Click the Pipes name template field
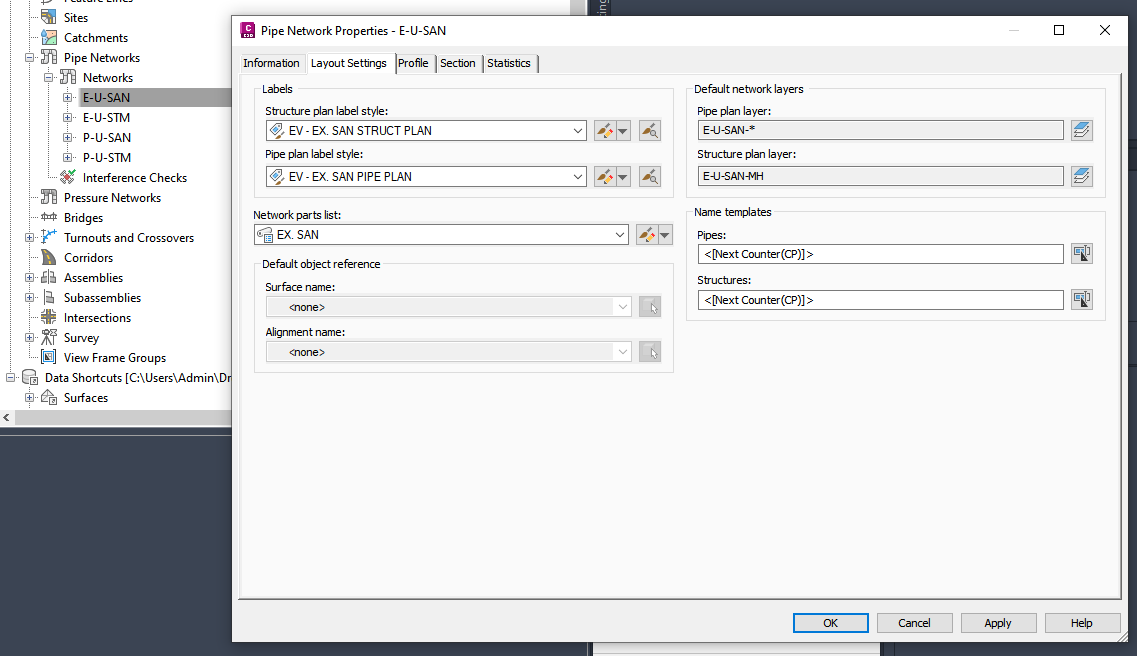The image size is (1137, 656). pos(880,254)
